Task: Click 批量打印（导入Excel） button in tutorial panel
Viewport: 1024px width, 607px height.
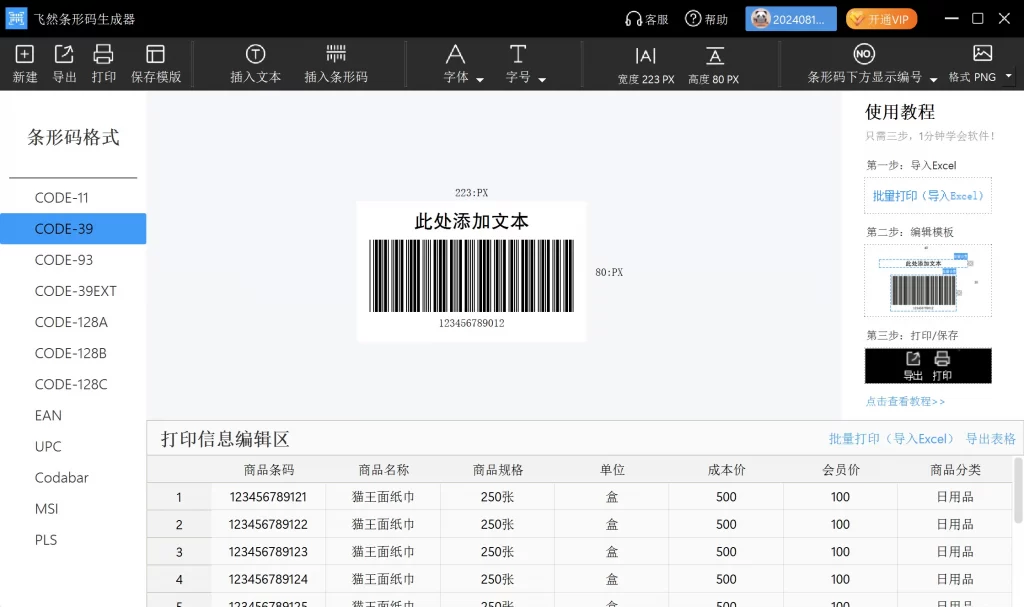Action: tap(927, 196)
